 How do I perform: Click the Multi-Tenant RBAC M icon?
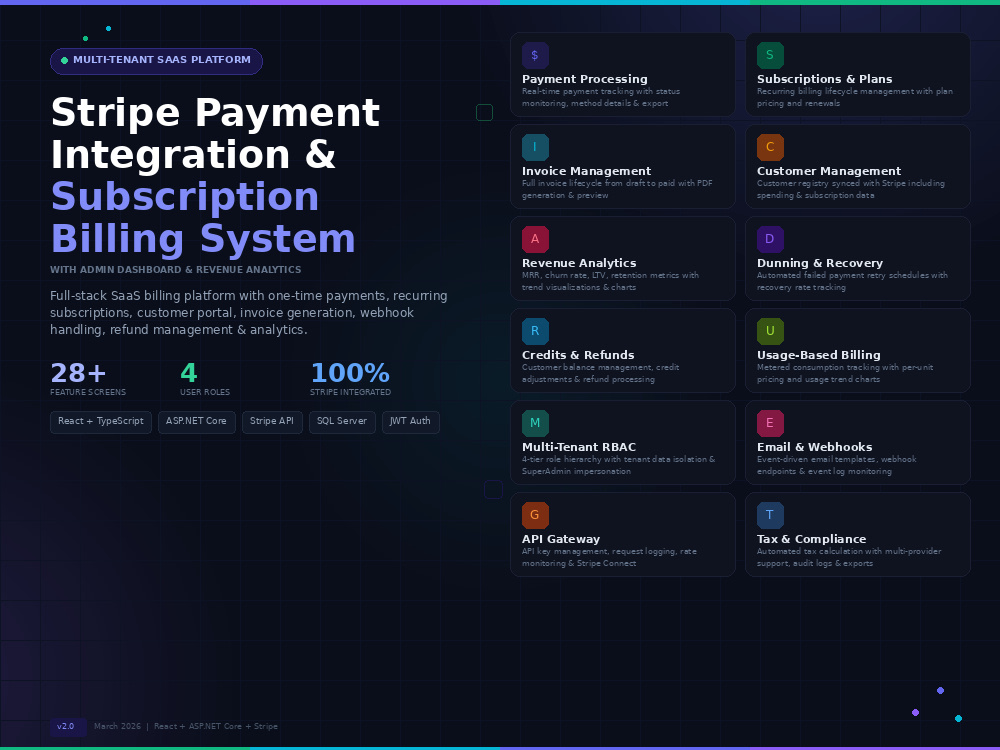pyautogui.click(x=535, y=423)
